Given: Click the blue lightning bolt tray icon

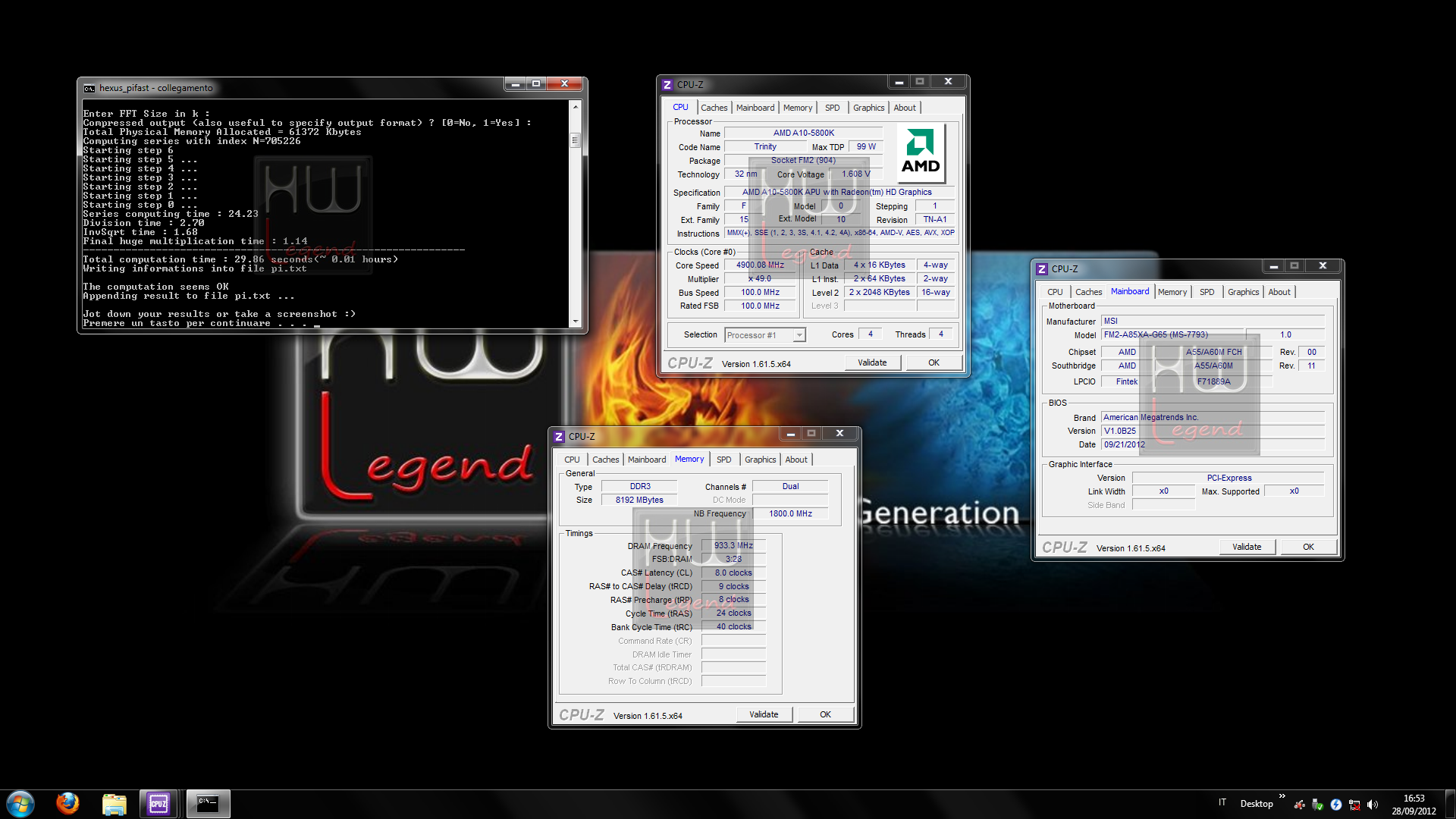Looking at the screenshot, I should [x=1336, y=805].
